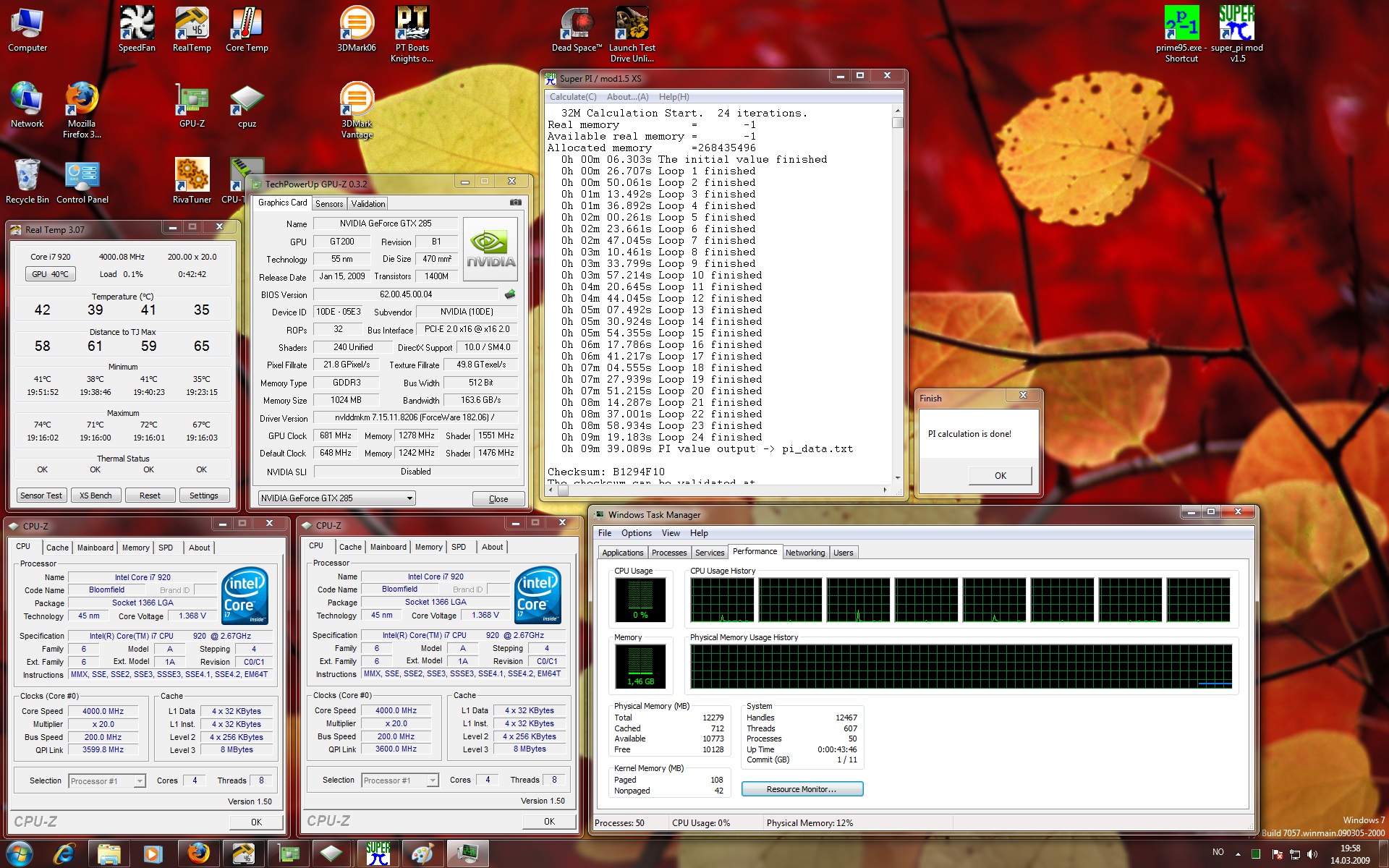1389x868 pixels.
Task: Switch to Task Manager Processes tab
Action: tap(669, 553)
